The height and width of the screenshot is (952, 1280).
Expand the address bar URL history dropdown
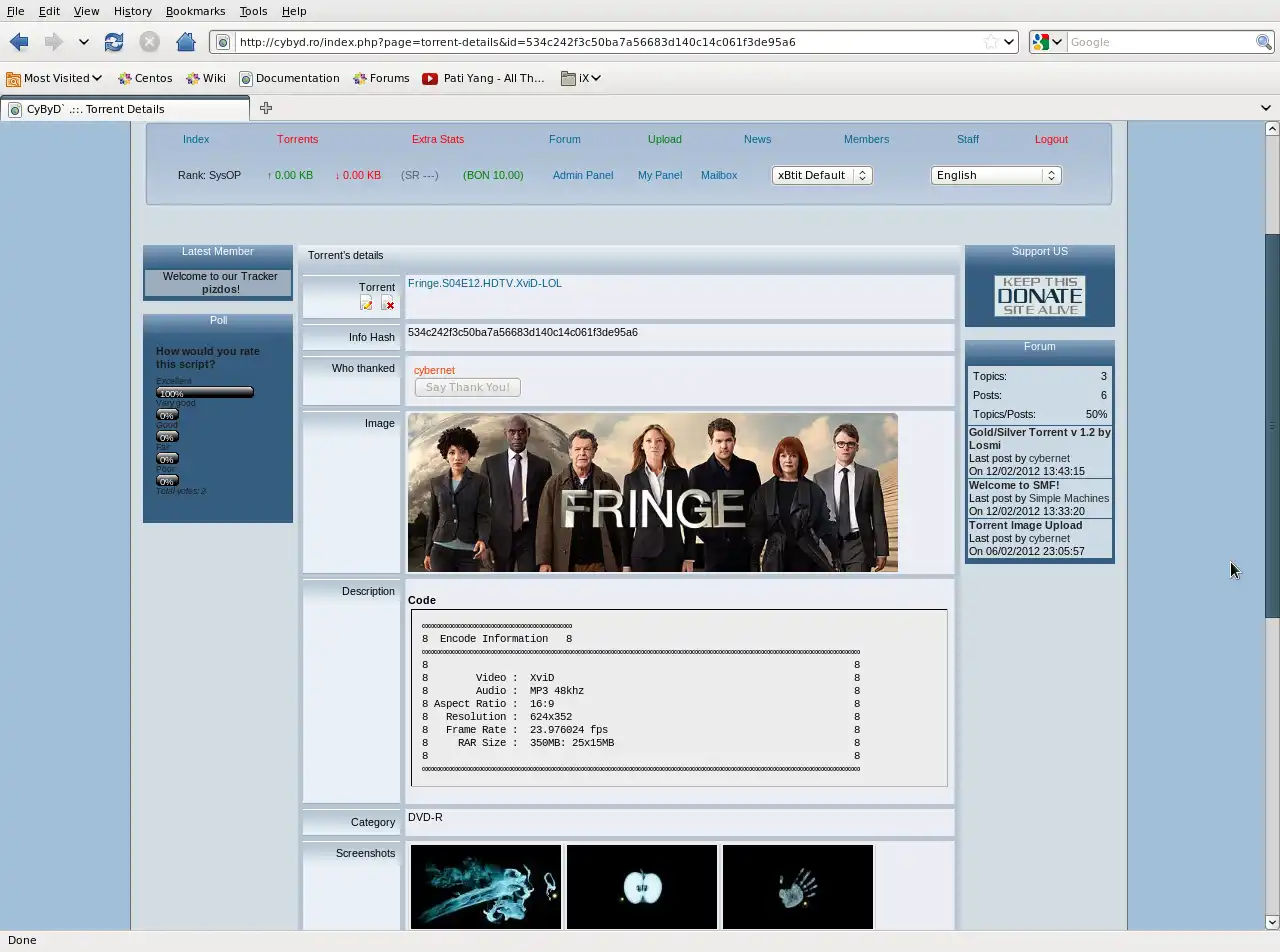(1009, 42)
